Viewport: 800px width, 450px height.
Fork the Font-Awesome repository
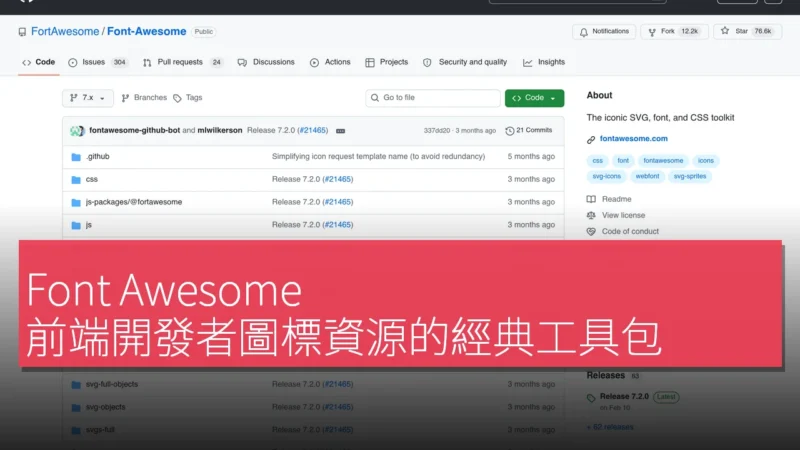674,32
